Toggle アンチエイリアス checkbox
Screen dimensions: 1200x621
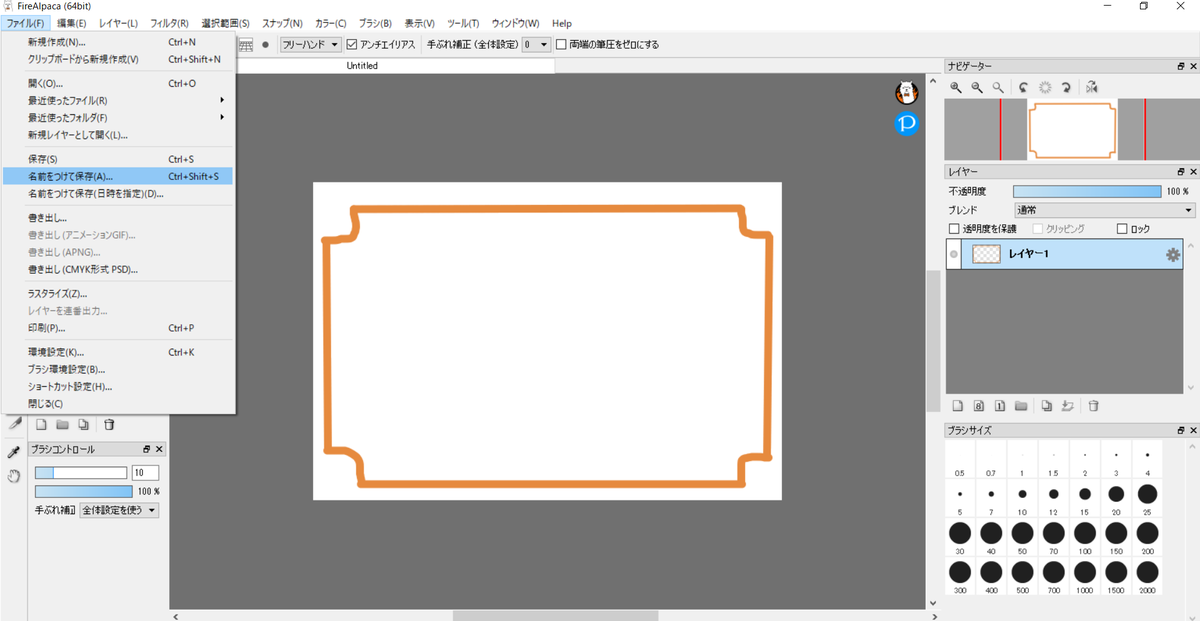(352, 44)
